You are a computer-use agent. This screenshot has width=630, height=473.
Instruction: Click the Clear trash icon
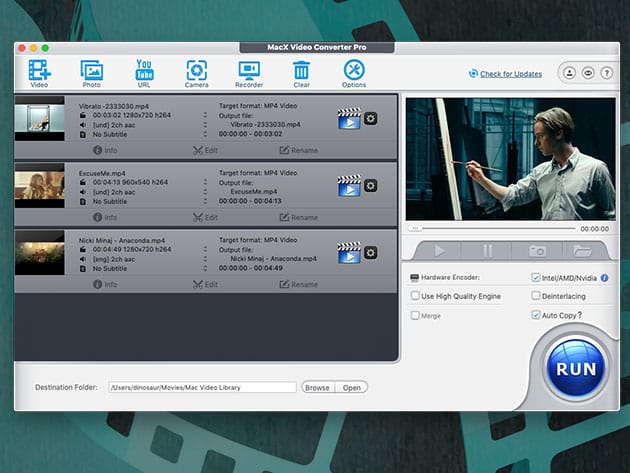(x=301, y=71)
